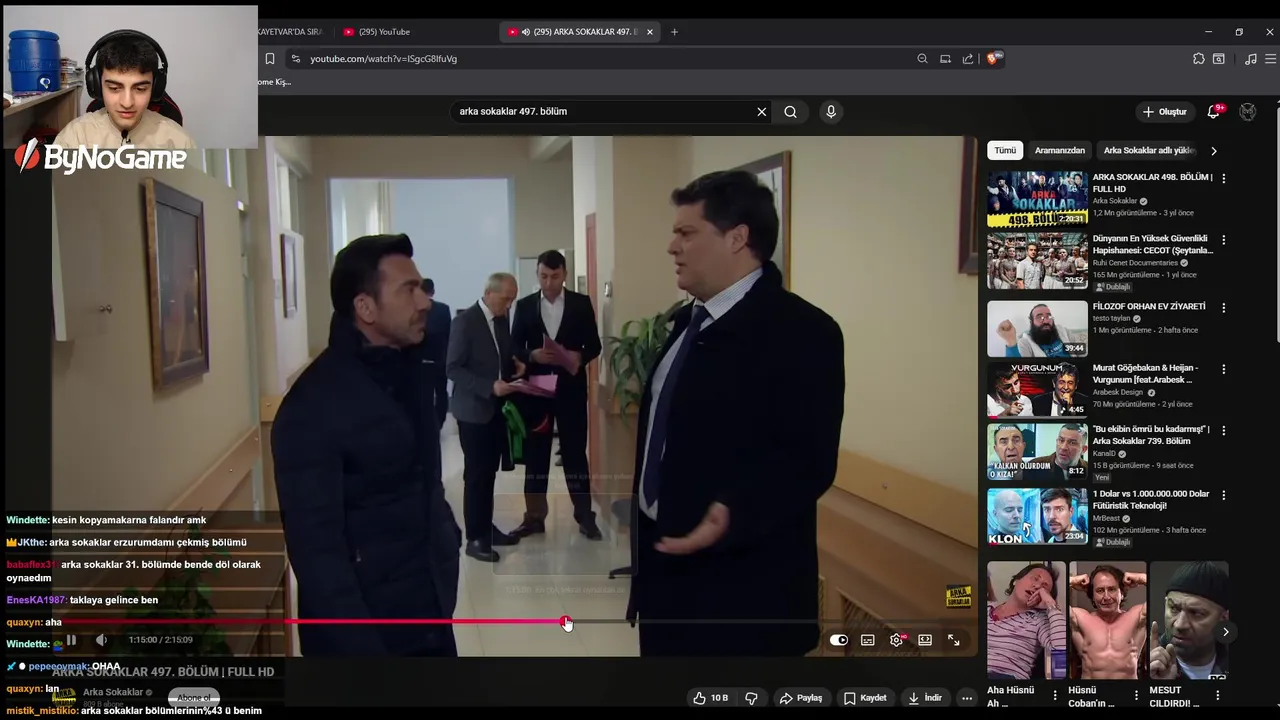Image resolution: width=1280 pixels, height=720 pixels.
Task: Show more filter chips via right arrow
Action: pos(1214,151)
